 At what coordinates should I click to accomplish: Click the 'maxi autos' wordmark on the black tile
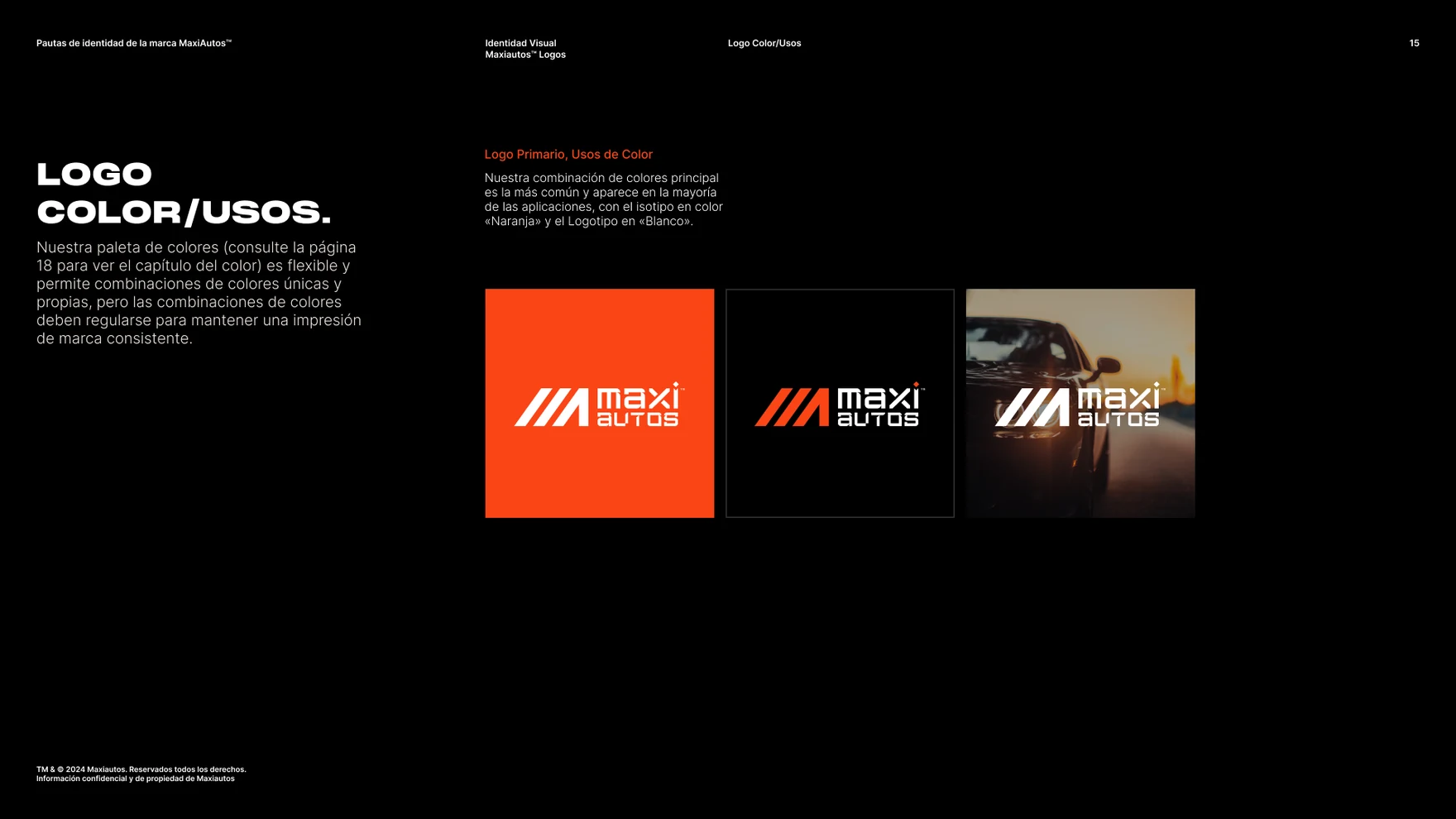(880, 405)
